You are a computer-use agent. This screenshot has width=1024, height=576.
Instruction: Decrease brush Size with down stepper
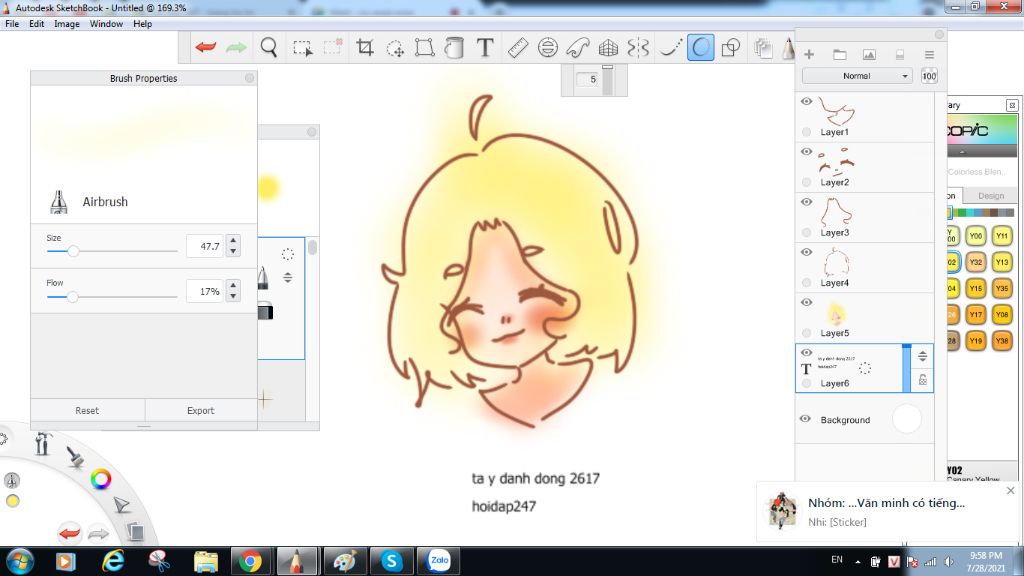pyautogui.click(x=233, y=251)
